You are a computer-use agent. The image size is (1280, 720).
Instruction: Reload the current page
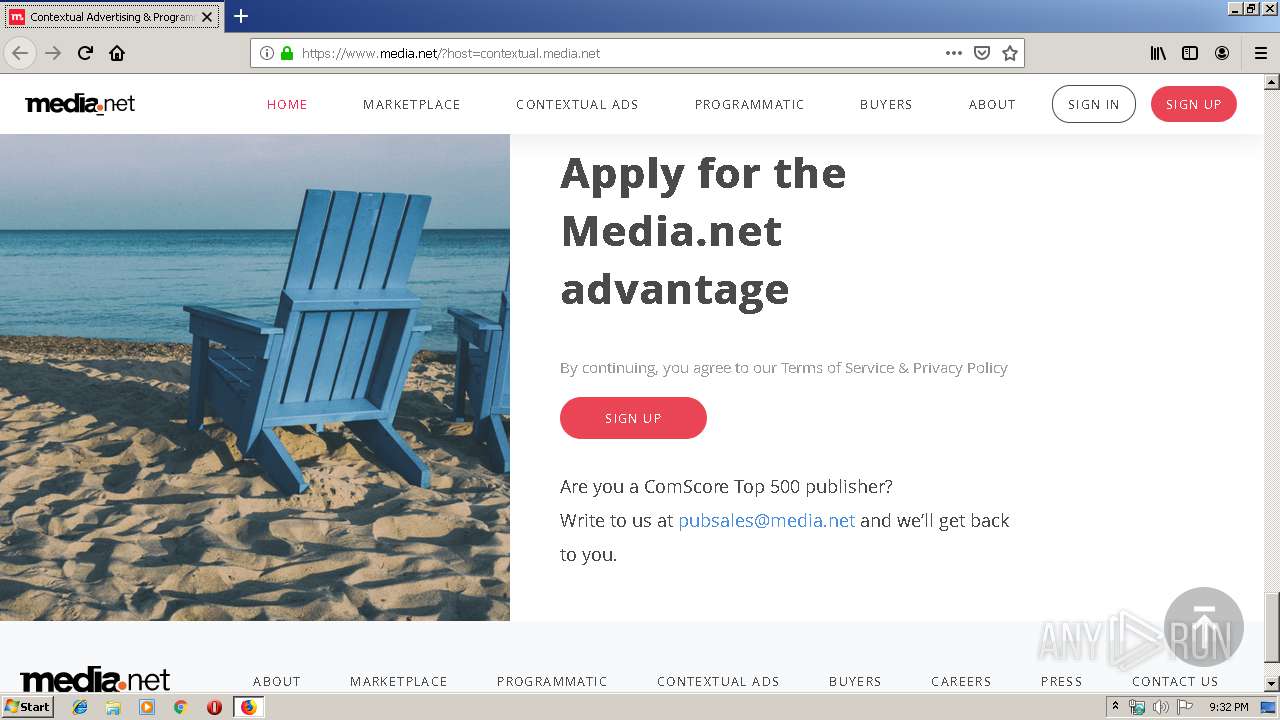[x=85, y=53]
